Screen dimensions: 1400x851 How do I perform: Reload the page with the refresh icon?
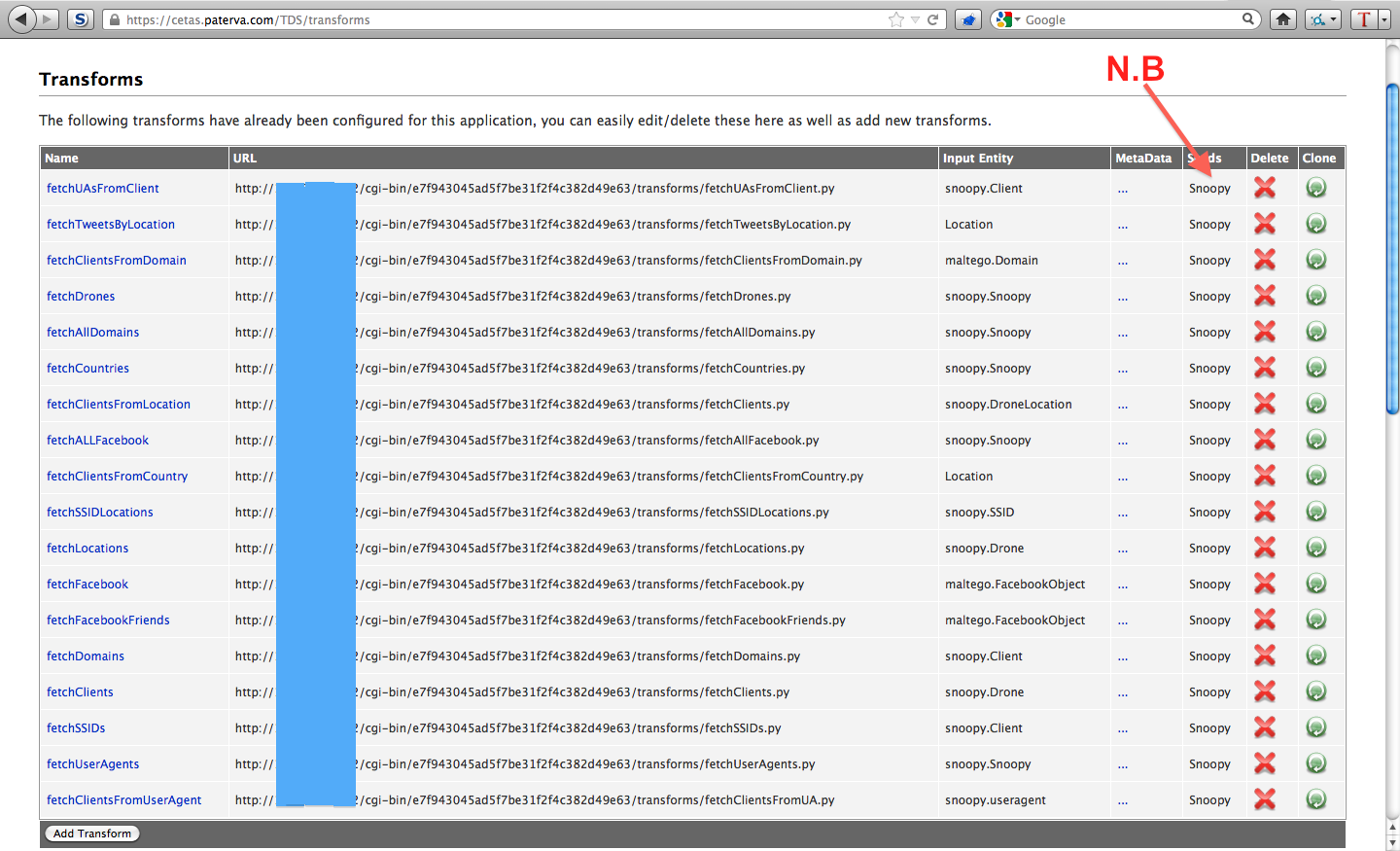click(933, 19)
